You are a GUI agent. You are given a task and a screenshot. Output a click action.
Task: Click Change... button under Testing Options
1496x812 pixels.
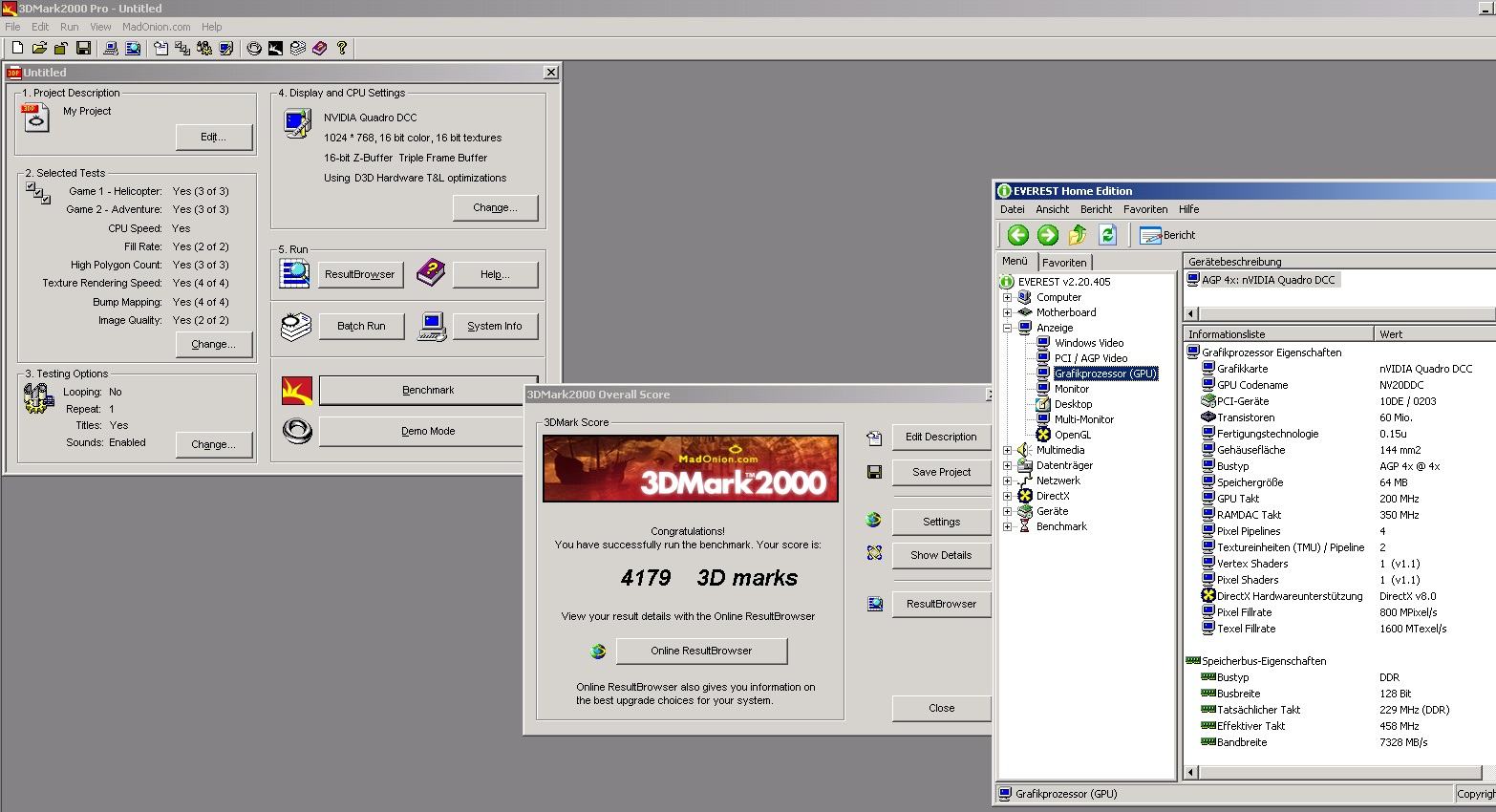click(214, 444)
